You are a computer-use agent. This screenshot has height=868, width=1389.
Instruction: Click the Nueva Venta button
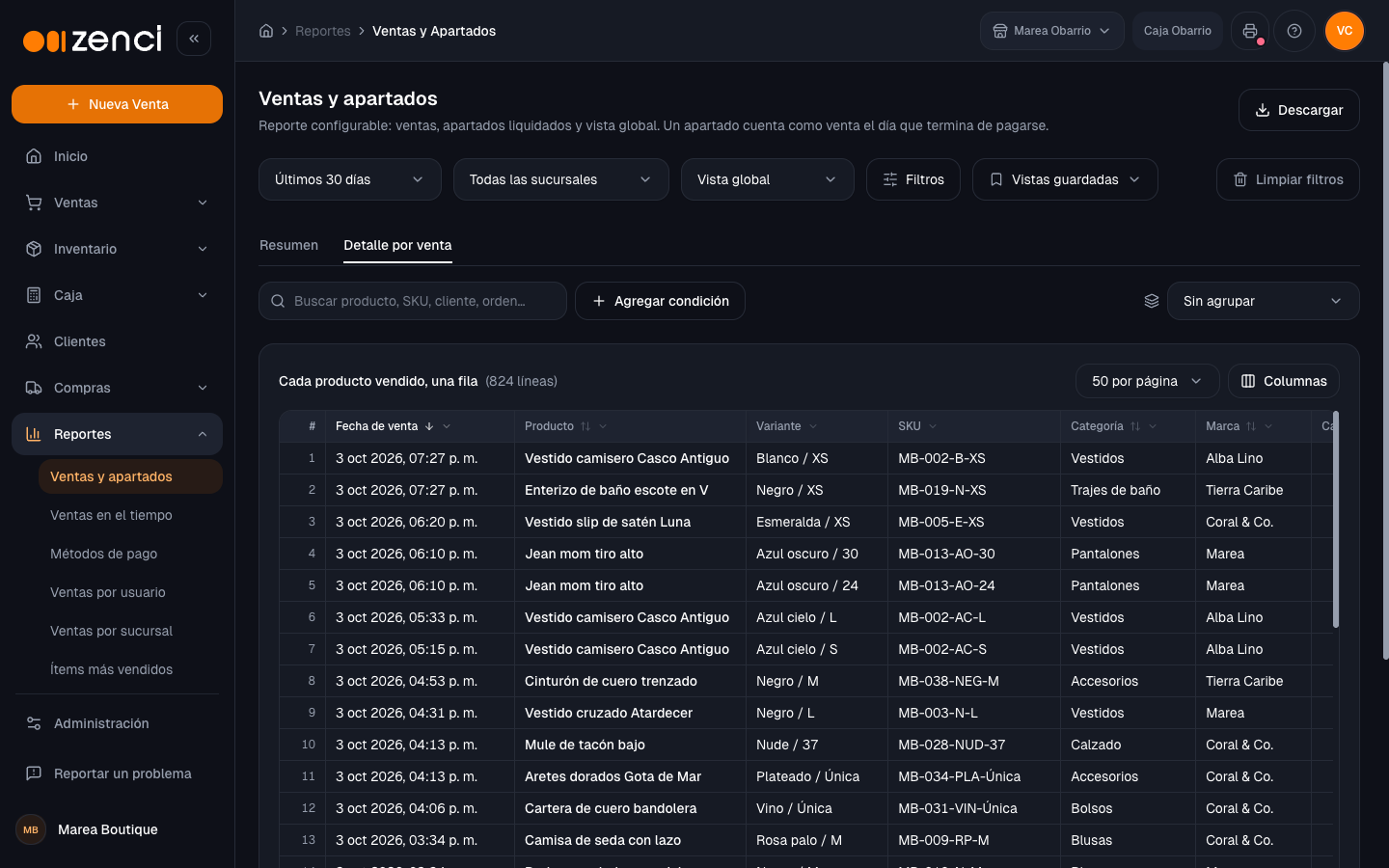tap(117, 104)
